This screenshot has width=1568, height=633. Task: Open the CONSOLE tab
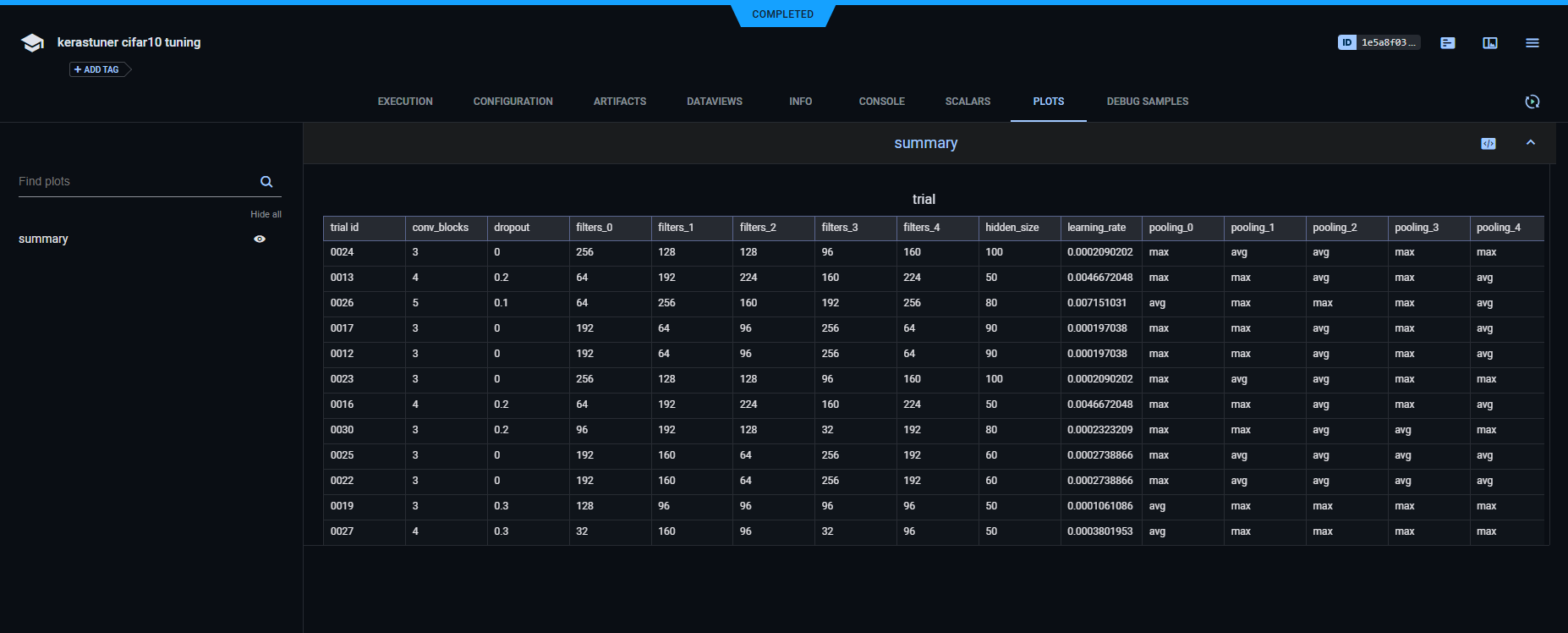(881, 102)
